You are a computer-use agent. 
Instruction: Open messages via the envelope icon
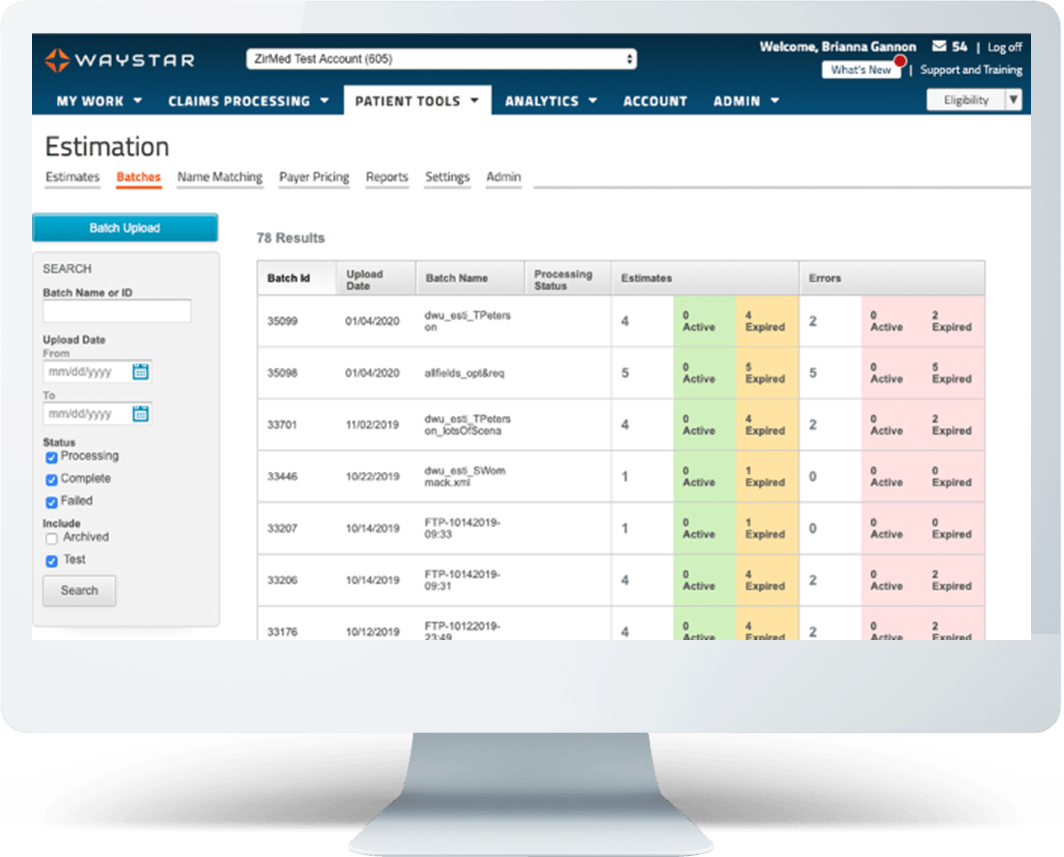pyautogui.click(x=937, y=46)
